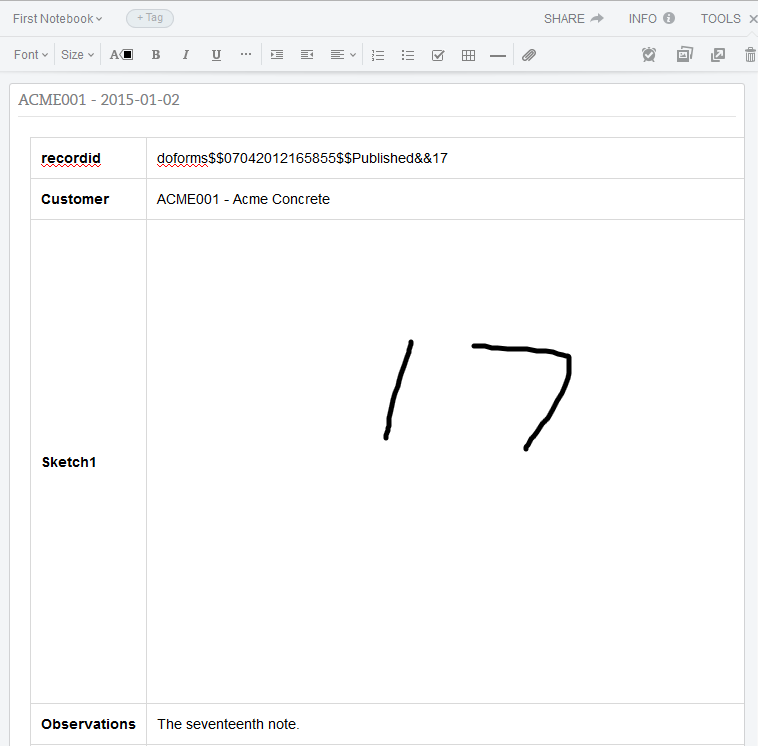The width and height of the screenshot is (758, 746).
Task: Open the First Notebook dropdown
Action: (58, 19)
